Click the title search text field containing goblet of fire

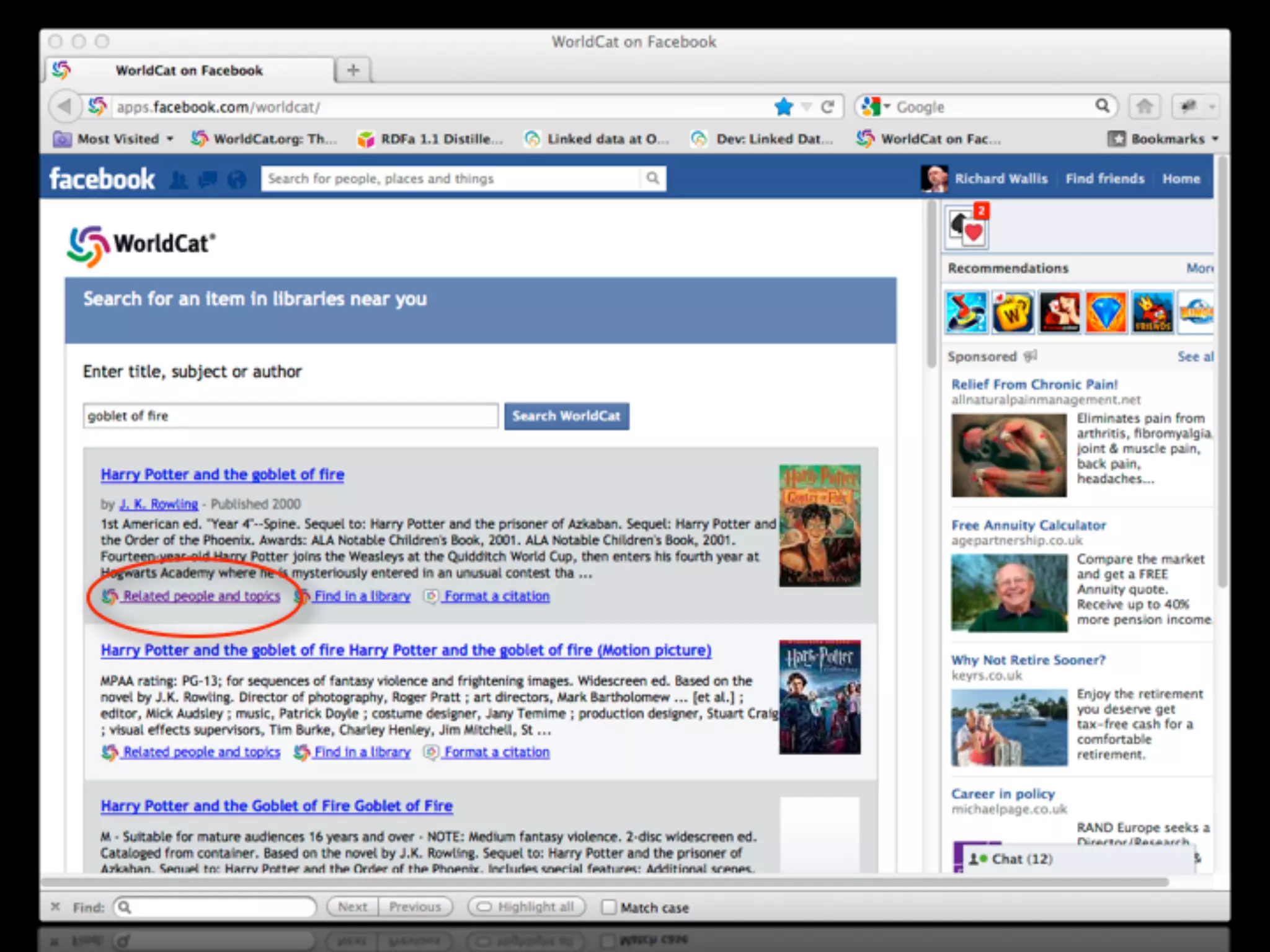tap(290, 416)
